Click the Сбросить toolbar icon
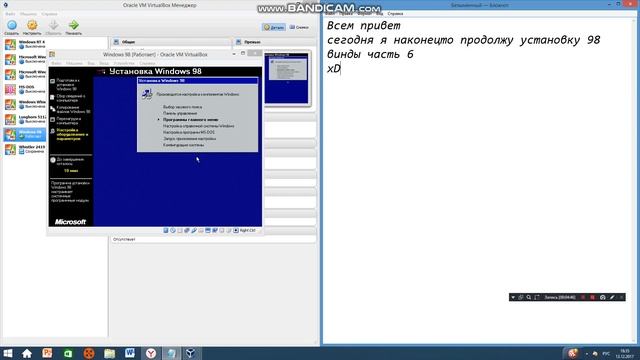The width and height of the screenshot is (640, 360). click(x=53, y=27)
